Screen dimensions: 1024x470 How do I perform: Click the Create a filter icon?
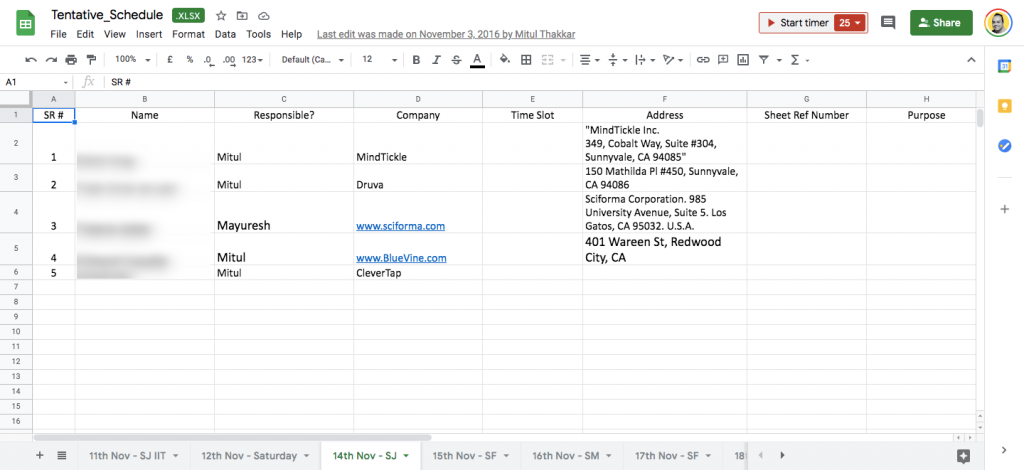point(763,59)
